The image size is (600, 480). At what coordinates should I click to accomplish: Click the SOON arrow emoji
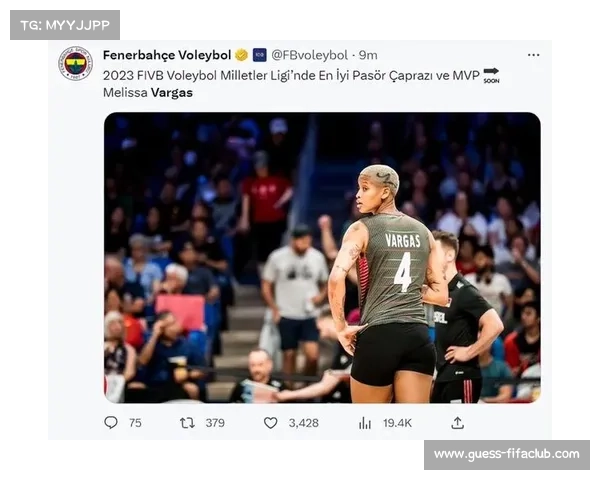(x=491, y=75)
